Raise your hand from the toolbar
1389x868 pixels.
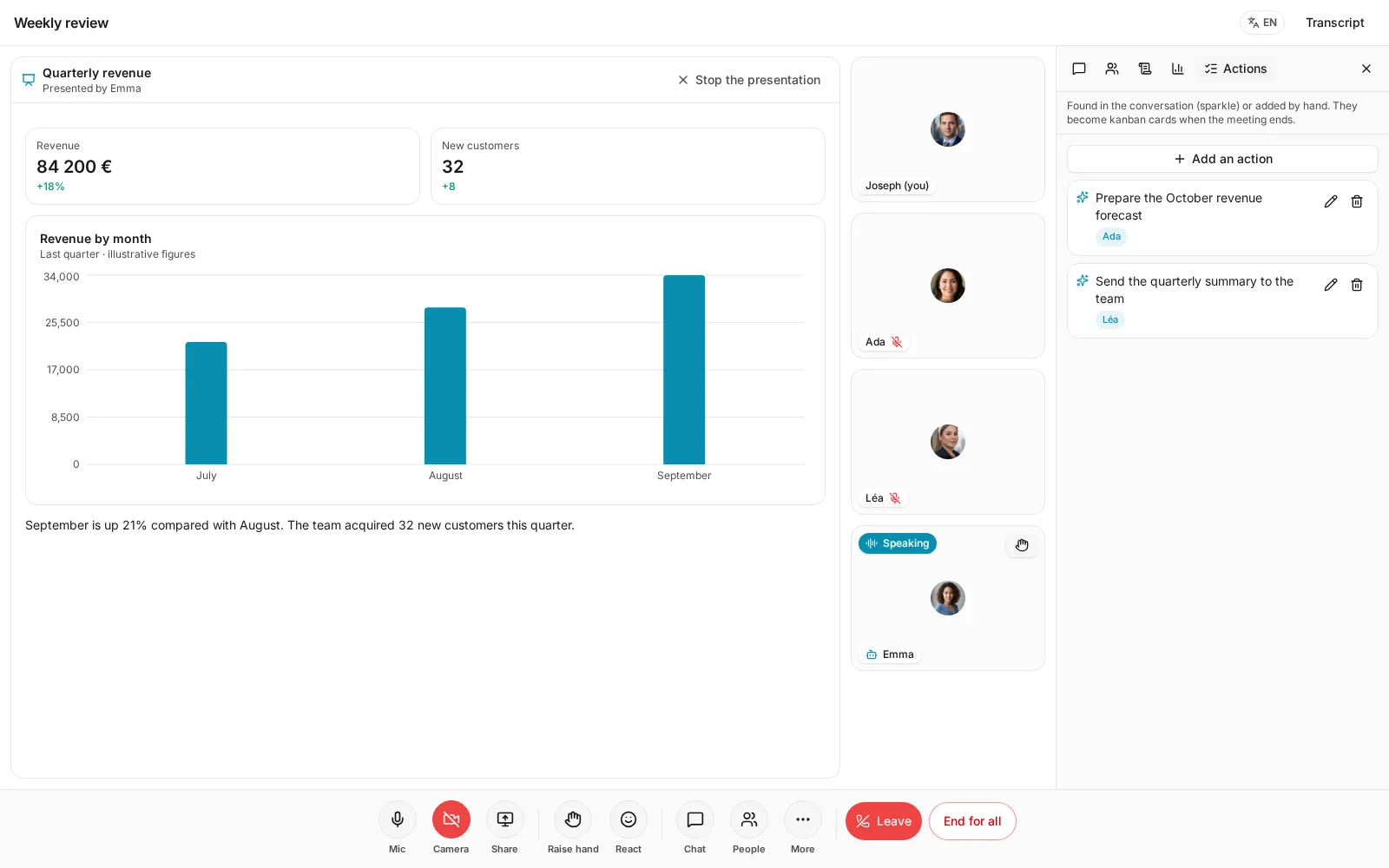(x=573, y=819)
